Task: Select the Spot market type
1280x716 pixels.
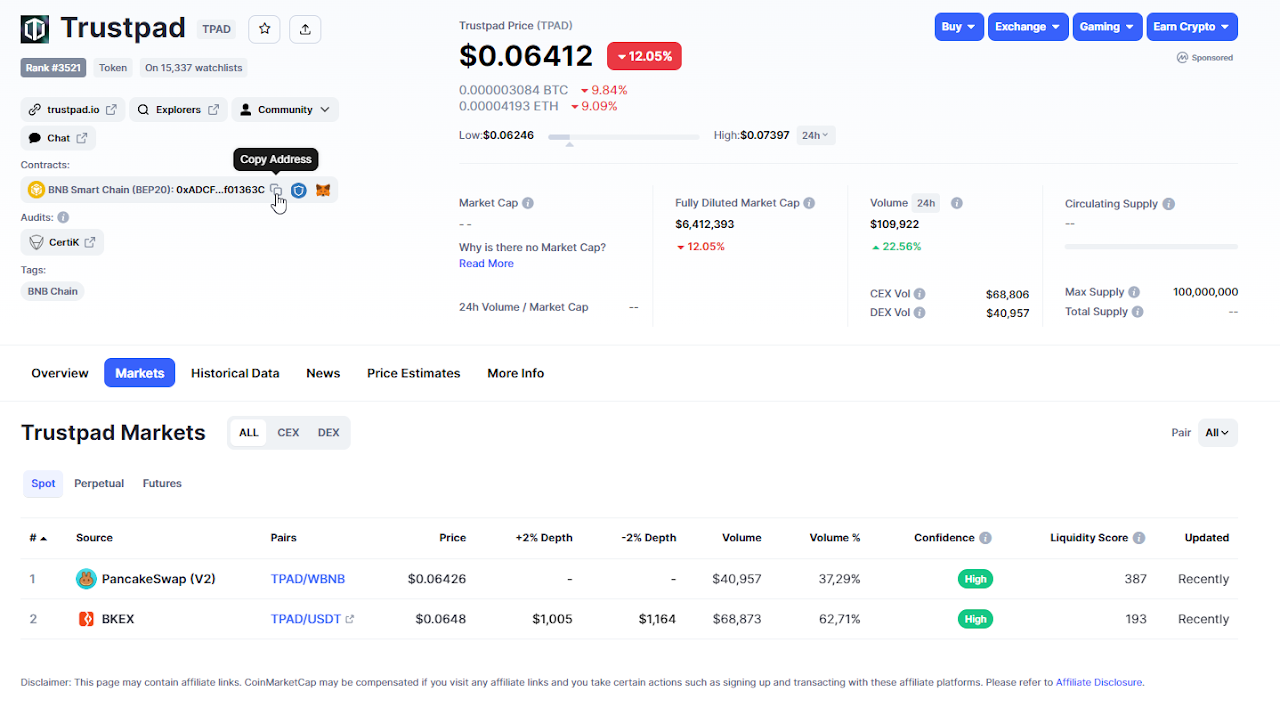Action: tap(43, 484)
